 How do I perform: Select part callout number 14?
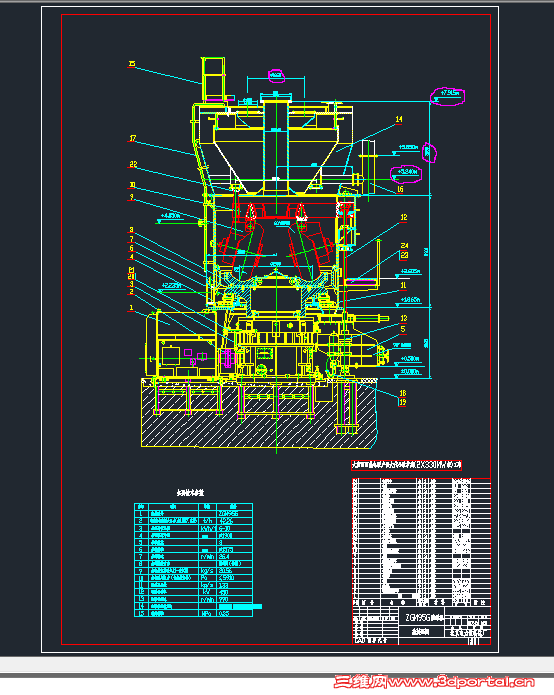pos(399,119)
